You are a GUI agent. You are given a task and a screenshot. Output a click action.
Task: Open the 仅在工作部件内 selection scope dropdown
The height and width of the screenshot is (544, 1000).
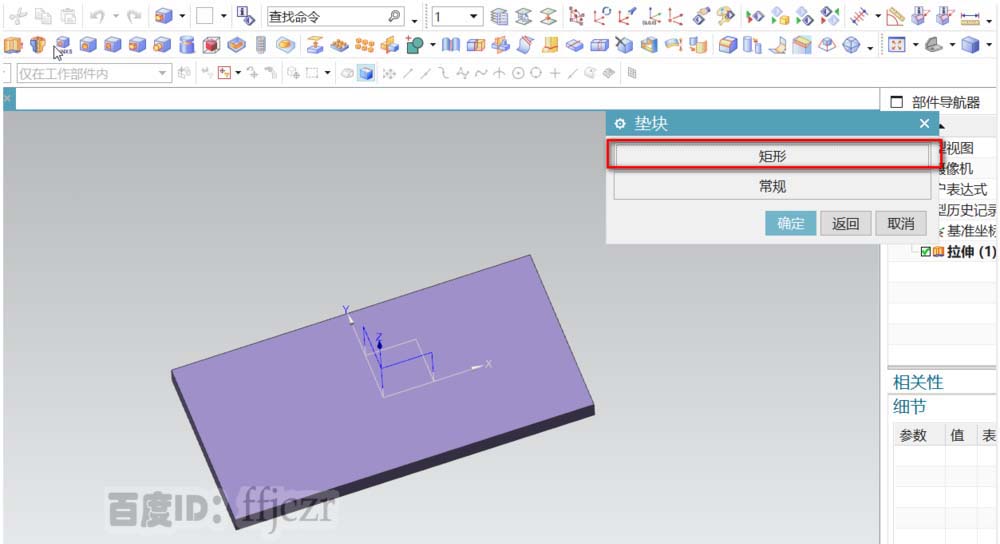(x=94, y=73)
